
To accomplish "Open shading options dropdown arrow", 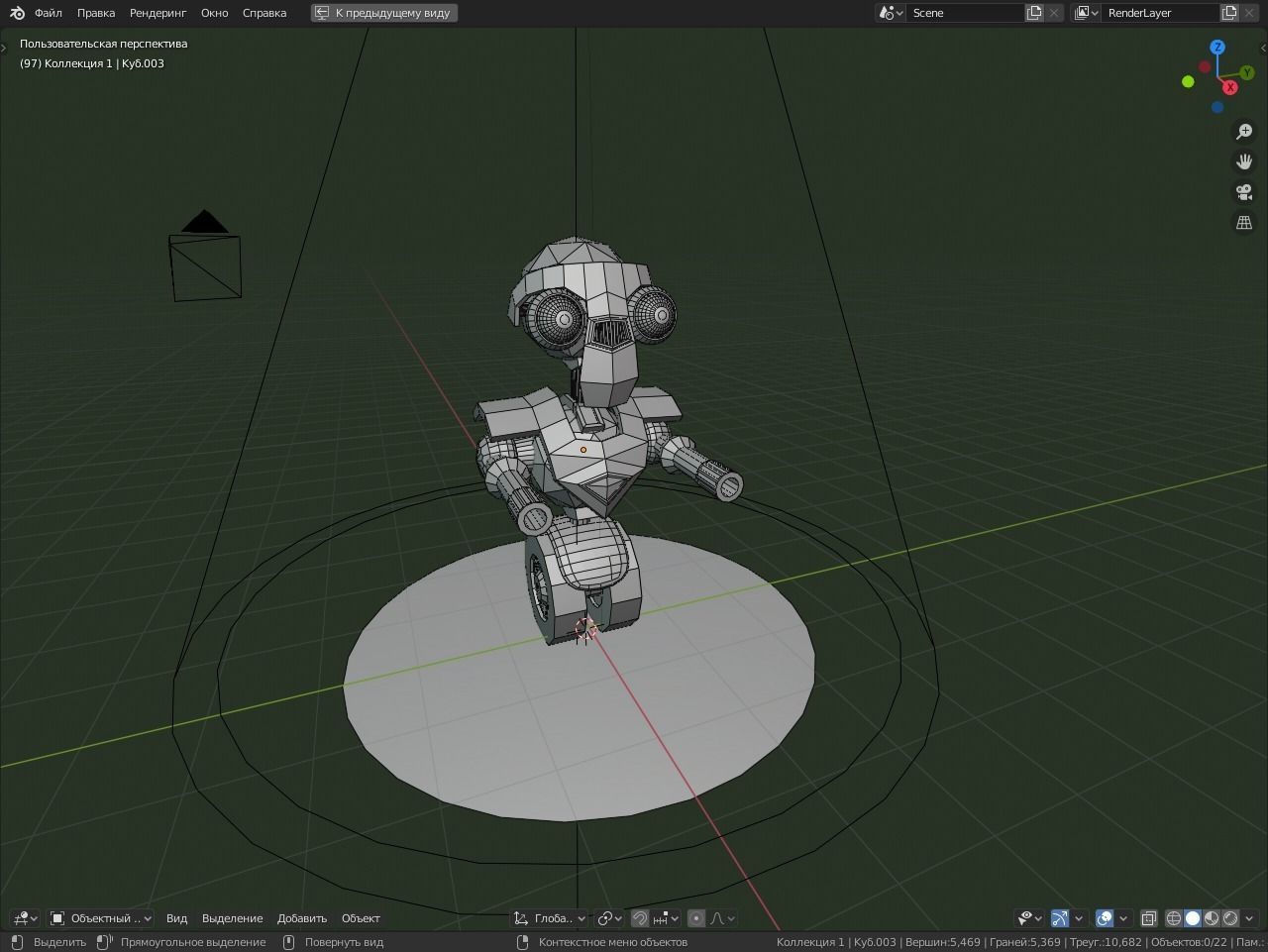I will point(1249,918).
